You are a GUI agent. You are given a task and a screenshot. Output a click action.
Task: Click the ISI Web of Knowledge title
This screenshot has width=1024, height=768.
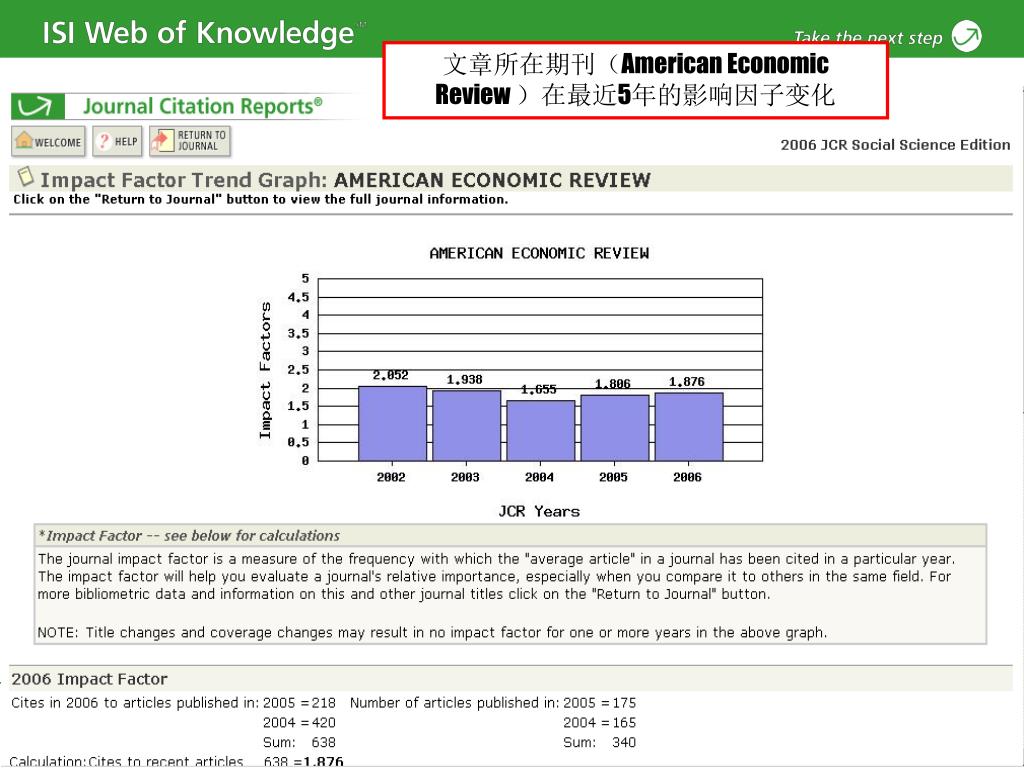tap(199, 32)
